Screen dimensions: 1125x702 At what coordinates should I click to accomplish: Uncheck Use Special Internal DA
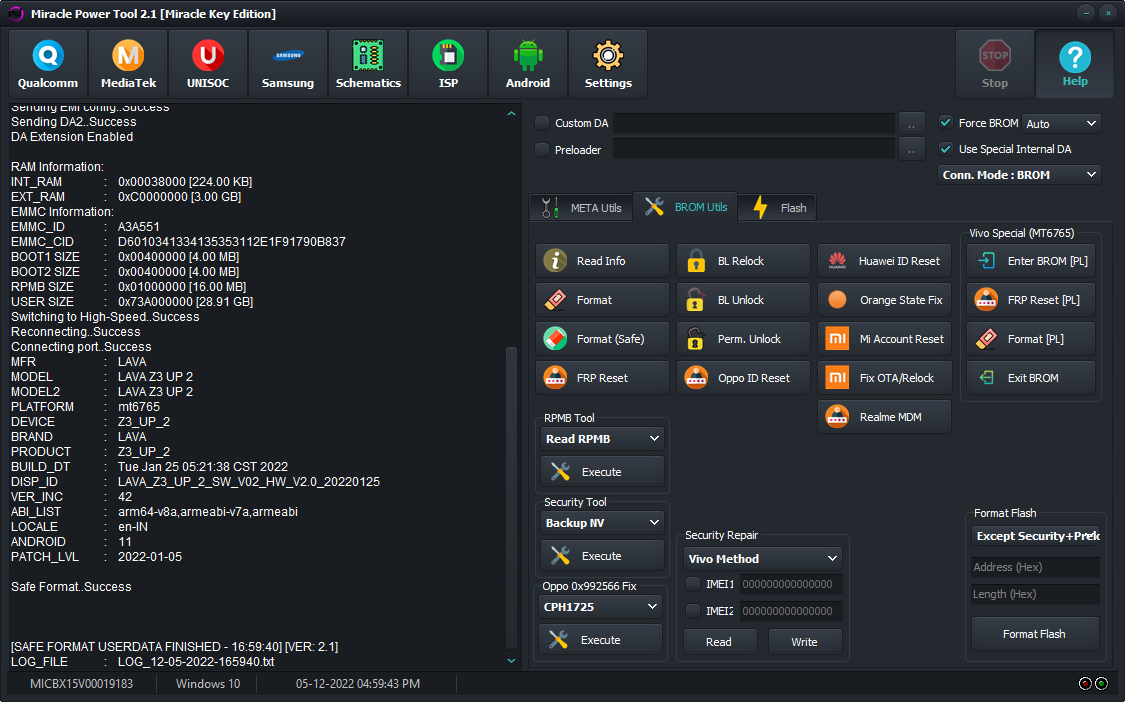pos(946,149)
